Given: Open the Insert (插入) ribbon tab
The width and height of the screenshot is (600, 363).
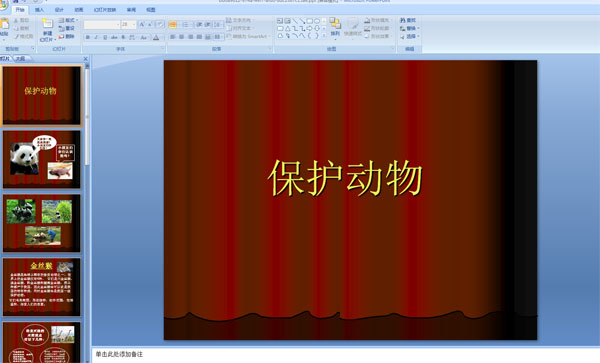Looking at the screenshot, I should click(x=39, y=10).
